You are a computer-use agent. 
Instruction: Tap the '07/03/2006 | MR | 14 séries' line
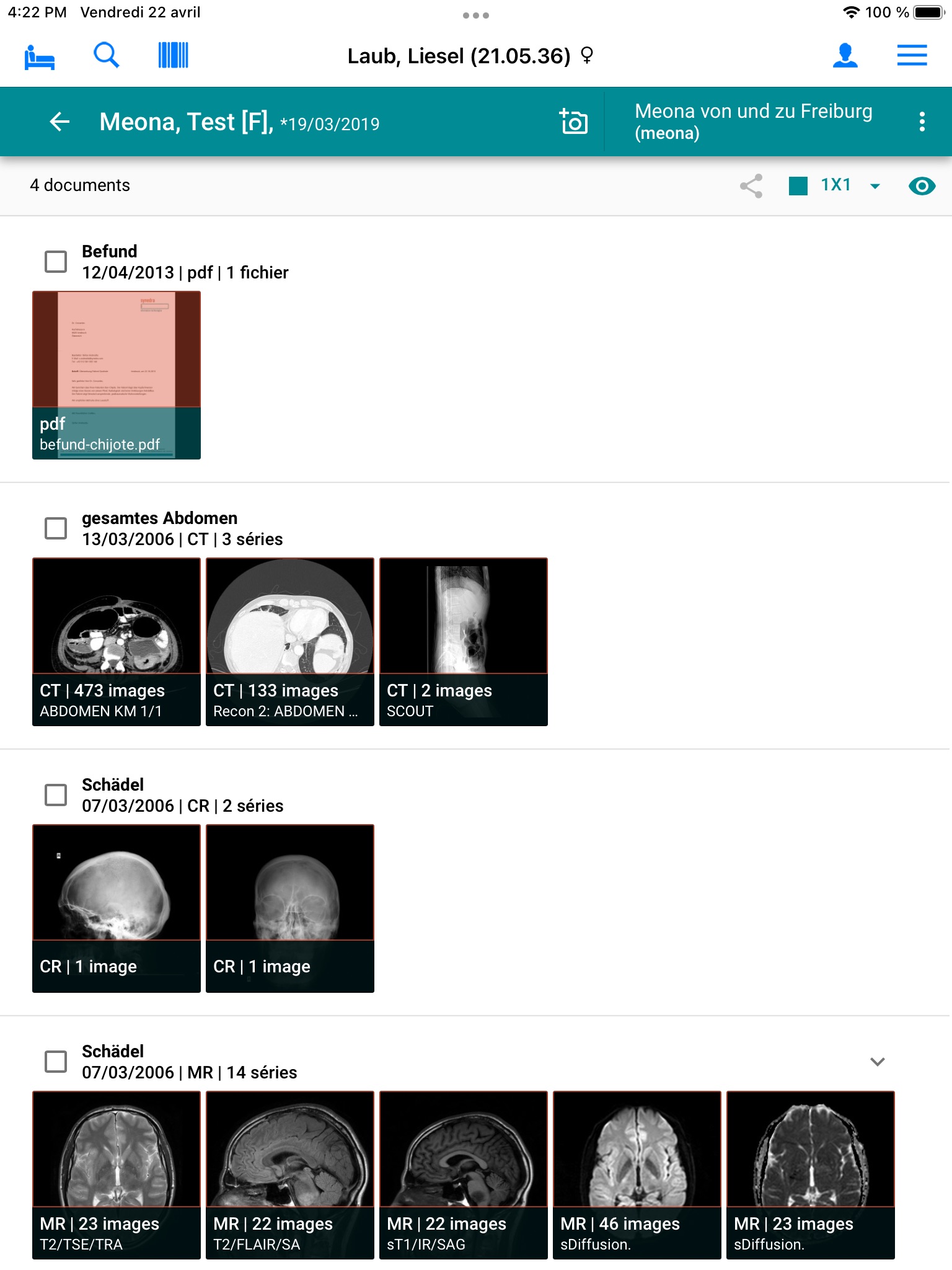pos(190,1072)
